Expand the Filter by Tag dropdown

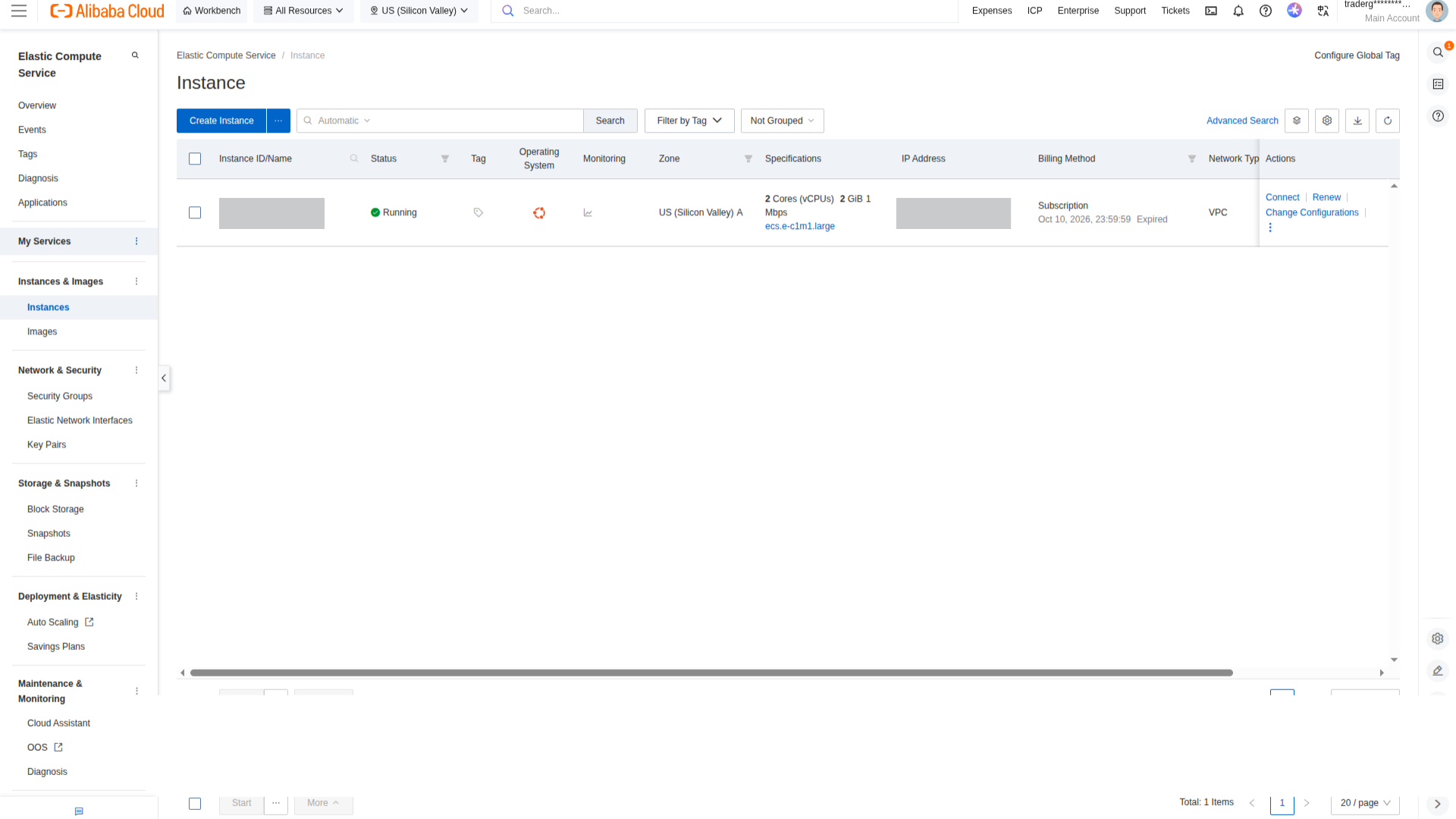point(689,121)
